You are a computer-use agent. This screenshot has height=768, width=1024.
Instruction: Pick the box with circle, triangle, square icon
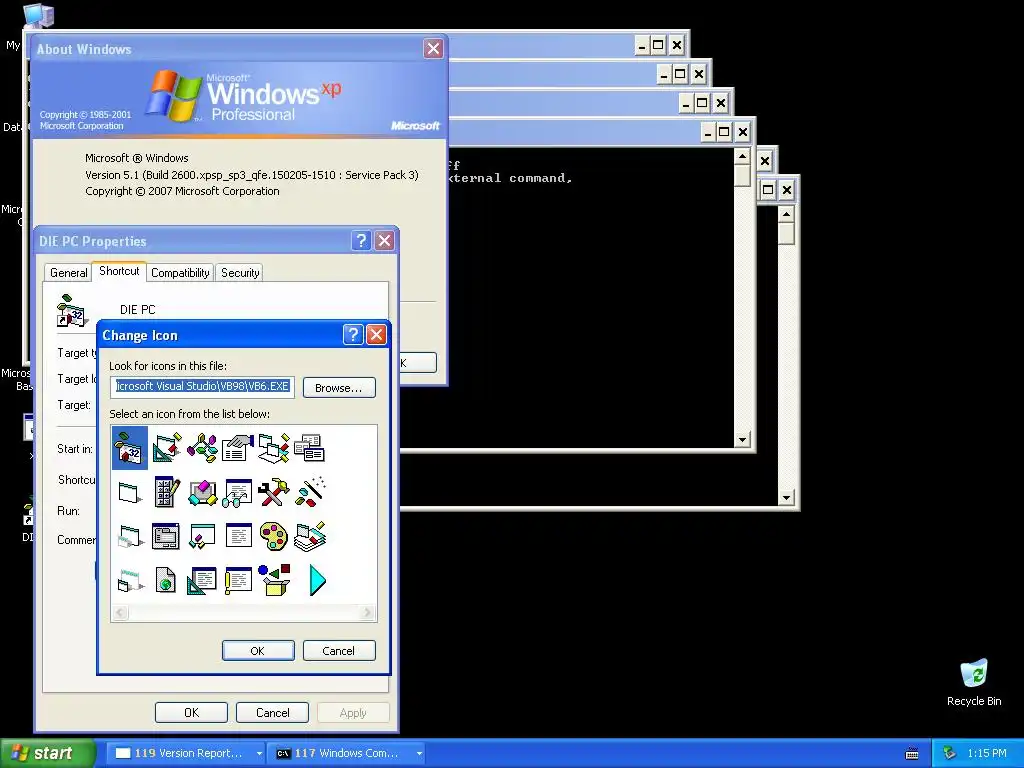click(274, 580)
